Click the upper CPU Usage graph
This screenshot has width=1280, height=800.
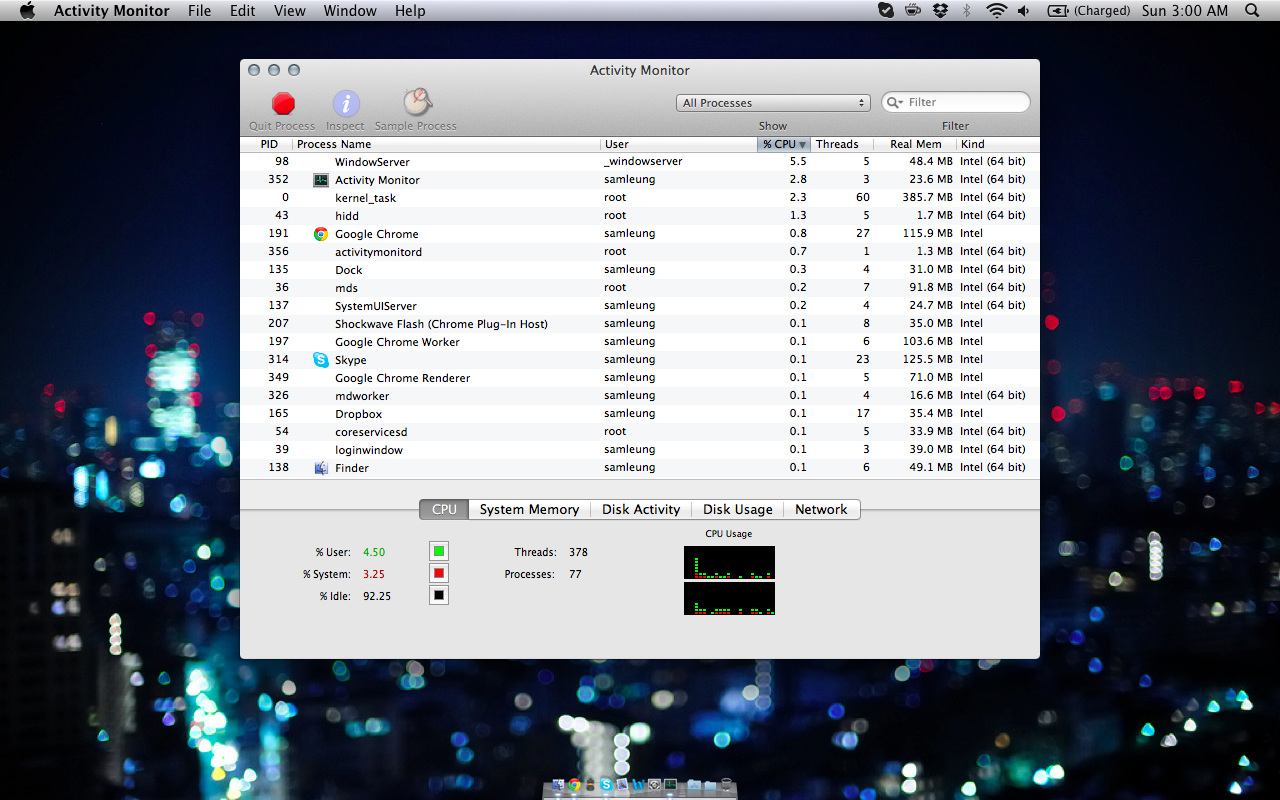(729, 562)
